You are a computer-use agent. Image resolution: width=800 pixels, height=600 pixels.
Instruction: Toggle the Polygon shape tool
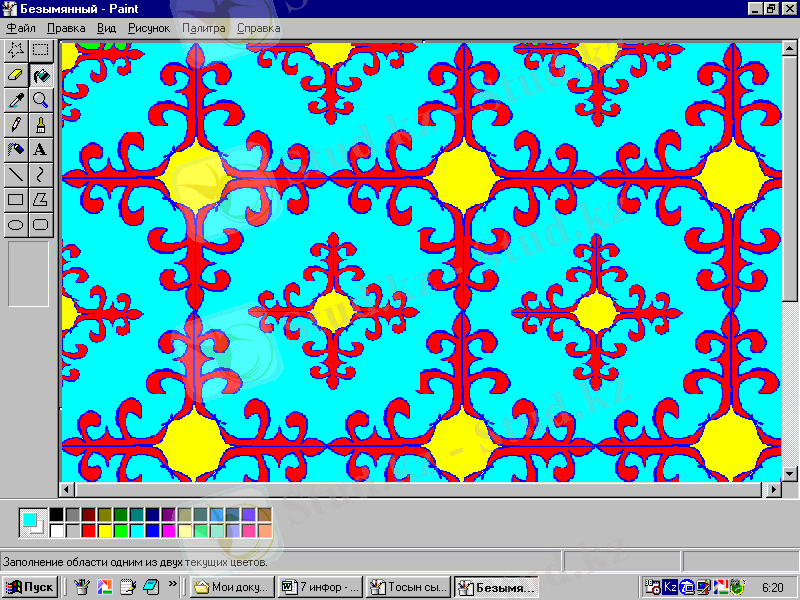(x=40, y=199)
